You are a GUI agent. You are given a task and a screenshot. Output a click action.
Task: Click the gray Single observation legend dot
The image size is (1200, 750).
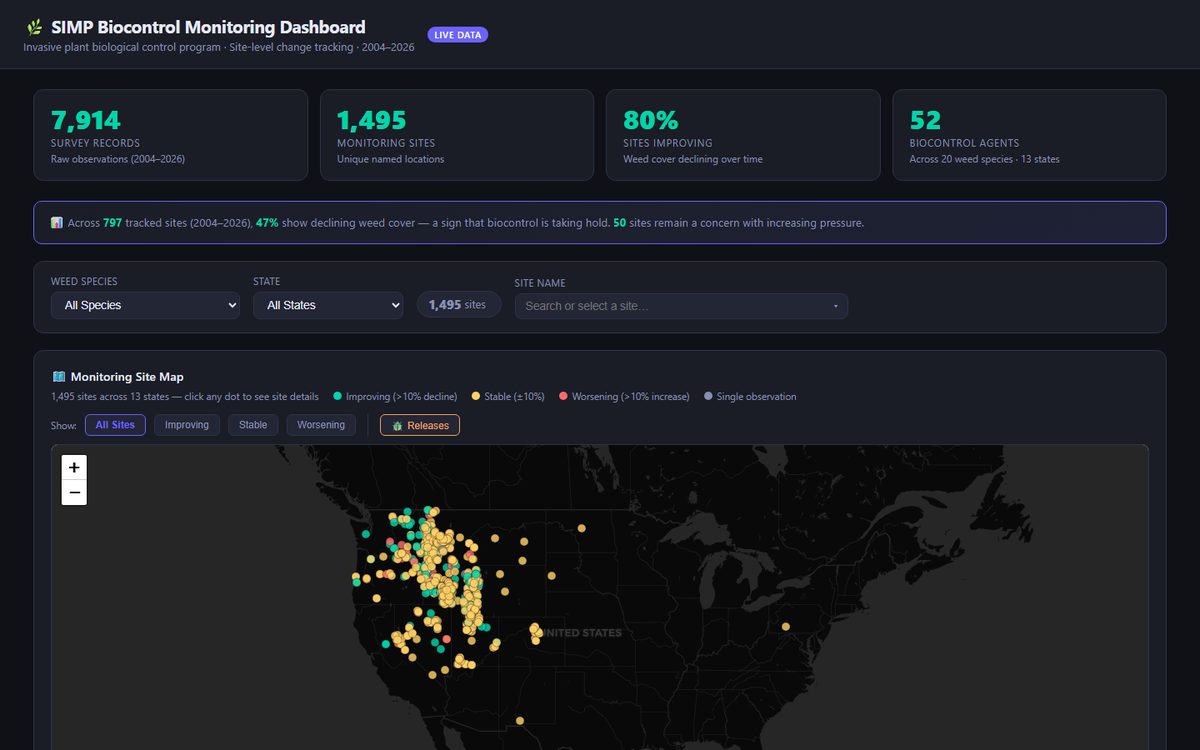click(x=708, y=397)
